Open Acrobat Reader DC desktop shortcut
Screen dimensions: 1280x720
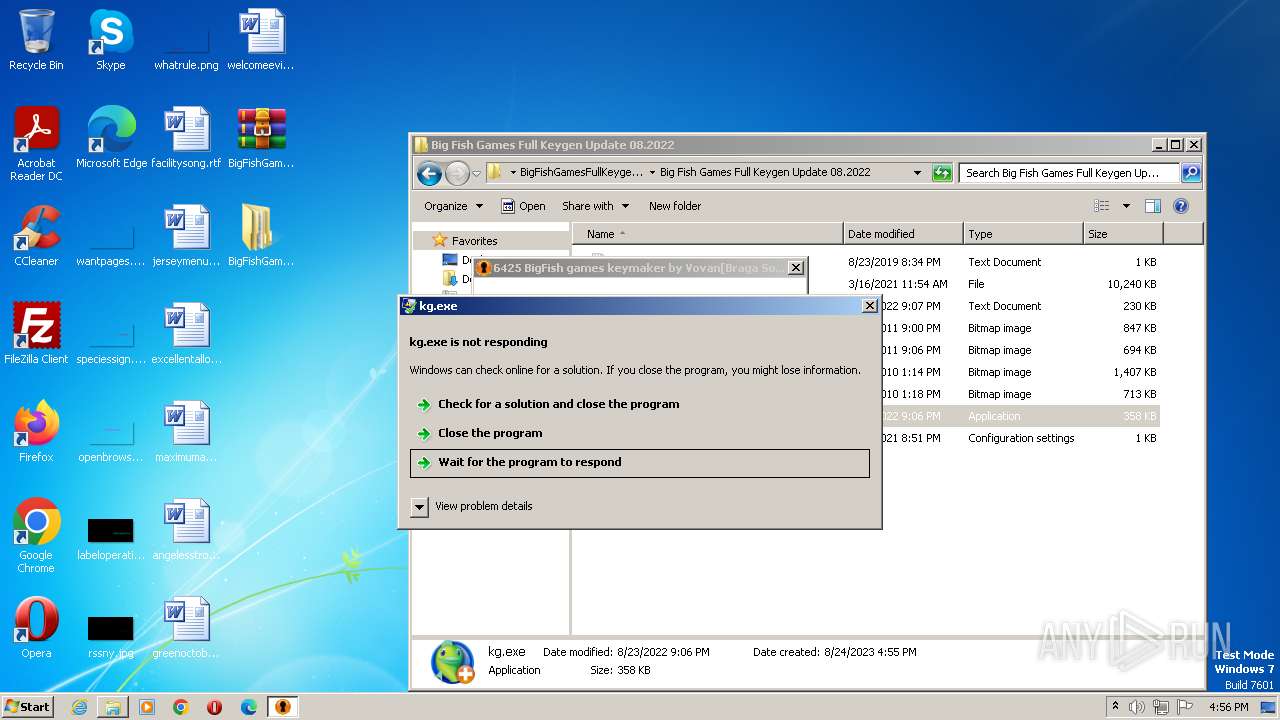pyautogui.click(x=36, y=144)
